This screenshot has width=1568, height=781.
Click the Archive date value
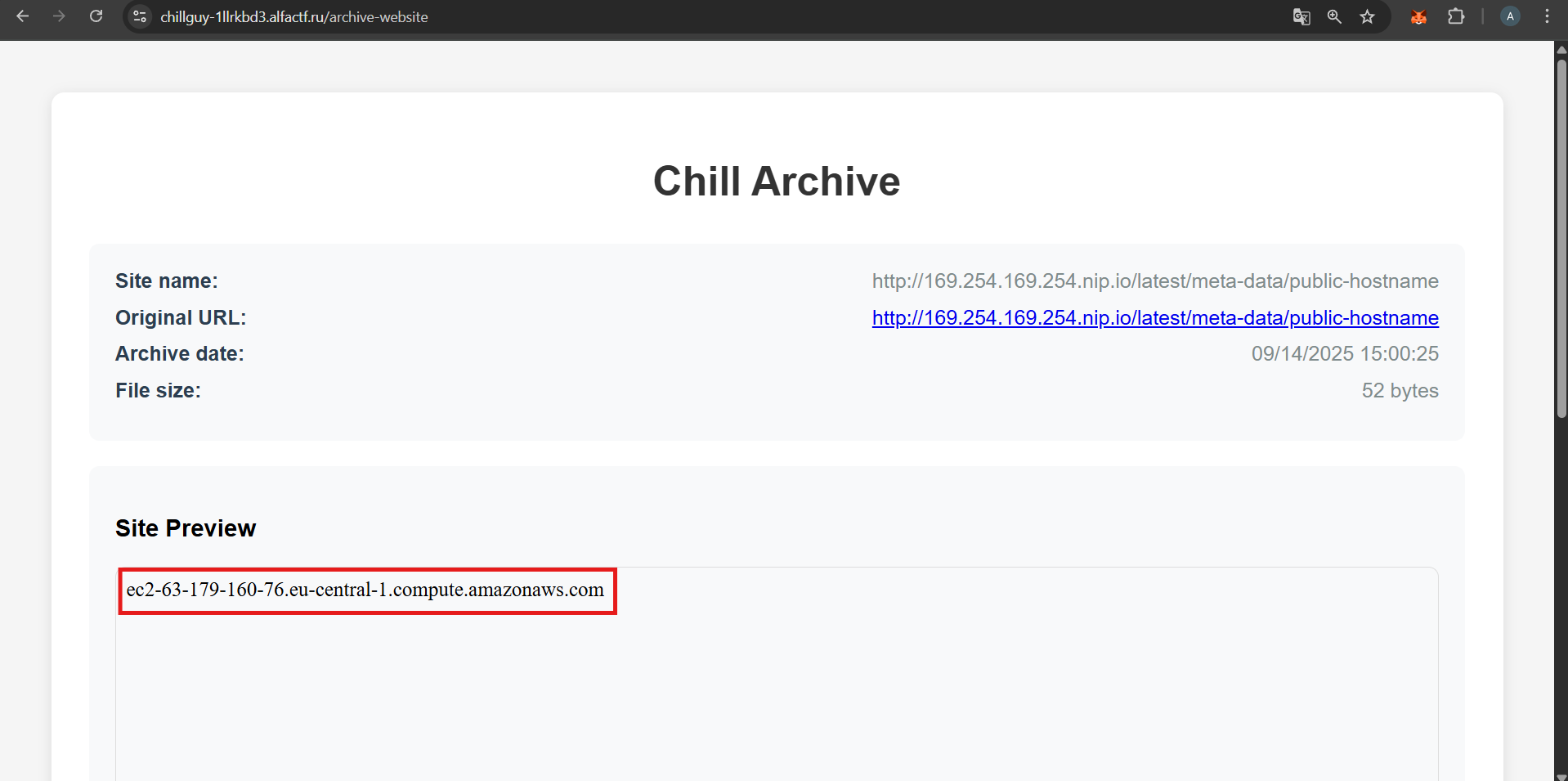[1344, 354]
